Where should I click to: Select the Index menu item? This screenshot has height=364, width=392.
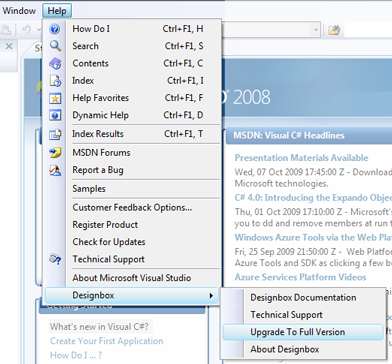[x=132, y=81]
